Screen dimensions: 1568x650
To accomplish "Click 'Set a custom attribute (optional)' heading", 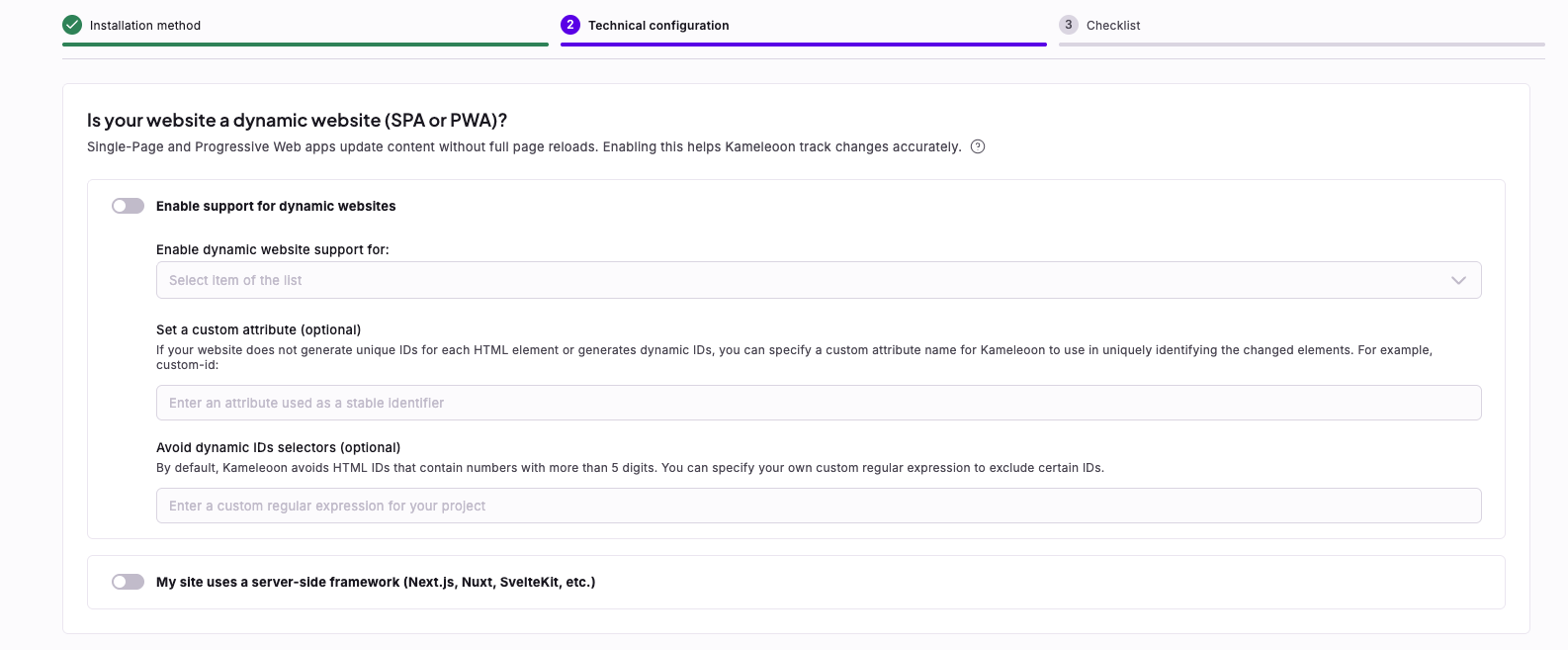I will click(258, 329).
